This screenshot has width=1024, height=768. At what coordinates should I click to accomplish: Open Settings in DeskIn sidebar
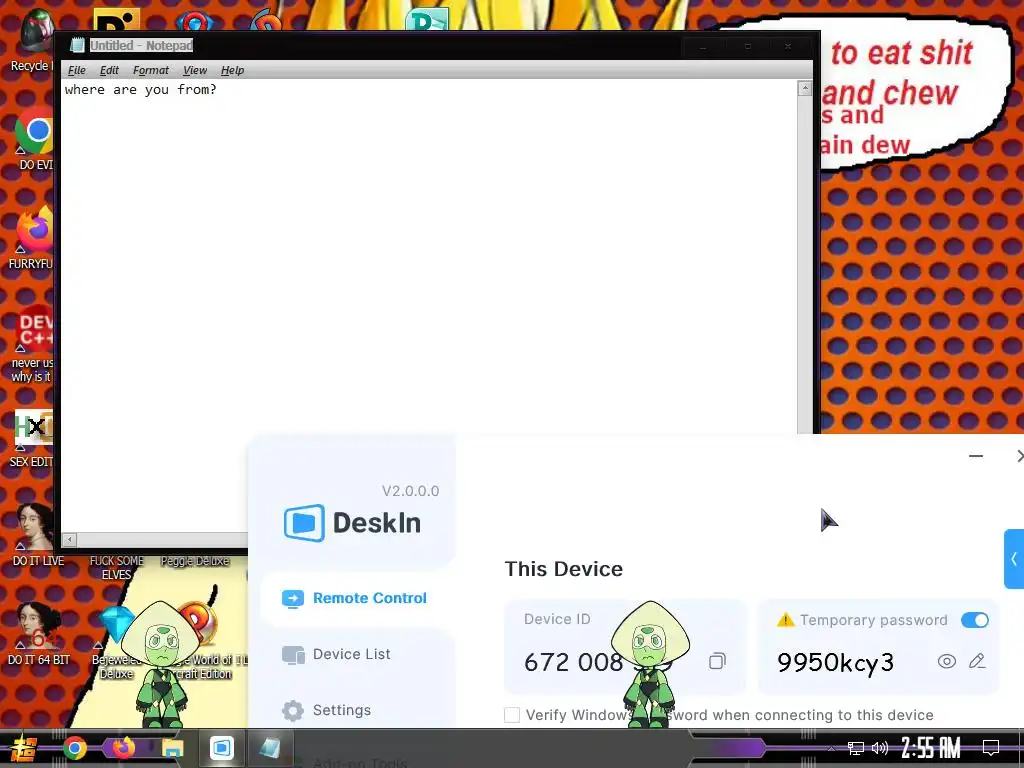click(x=327, y=710)
